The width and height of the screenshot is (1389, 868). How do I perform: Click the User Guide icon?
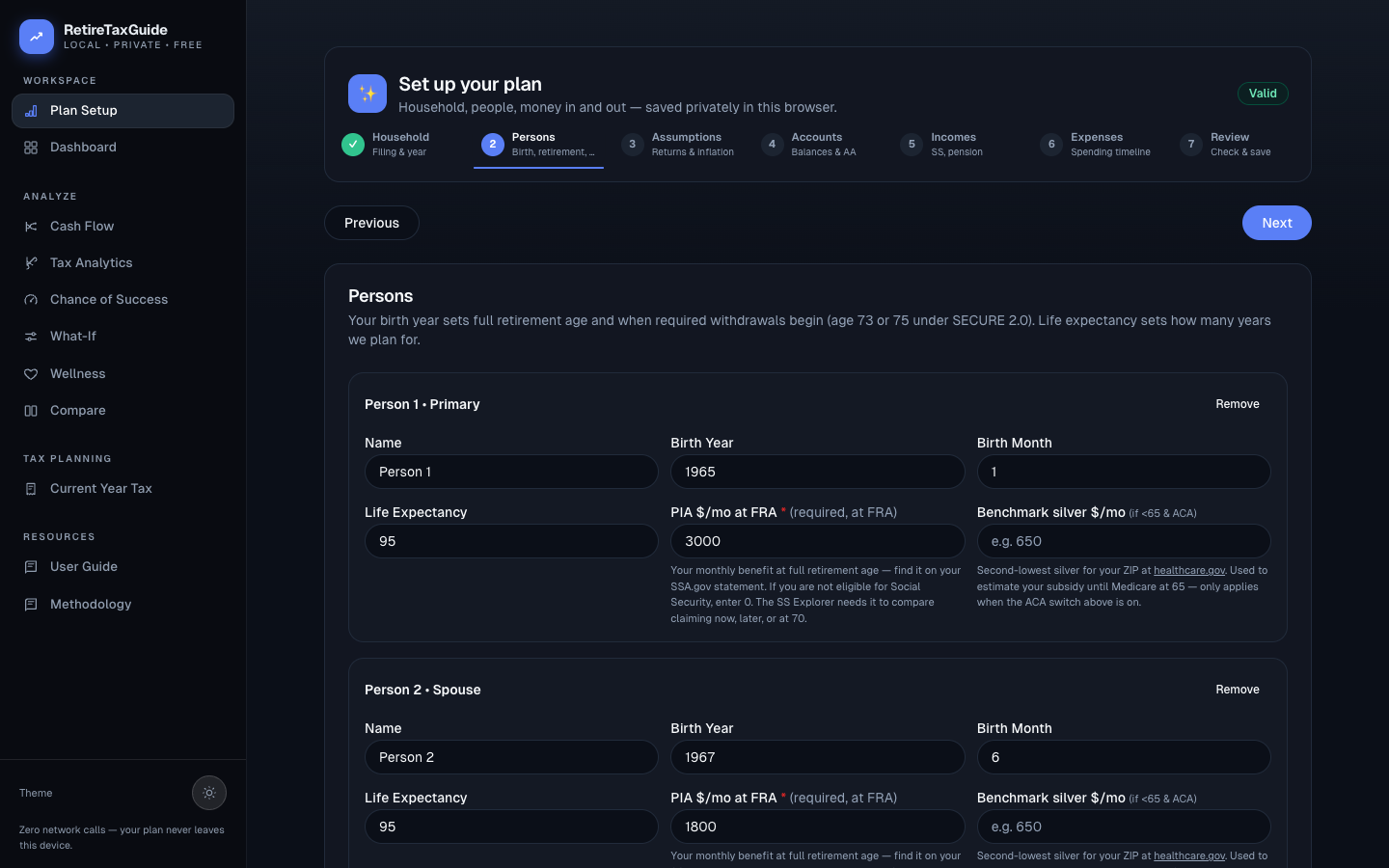(31, 567)
